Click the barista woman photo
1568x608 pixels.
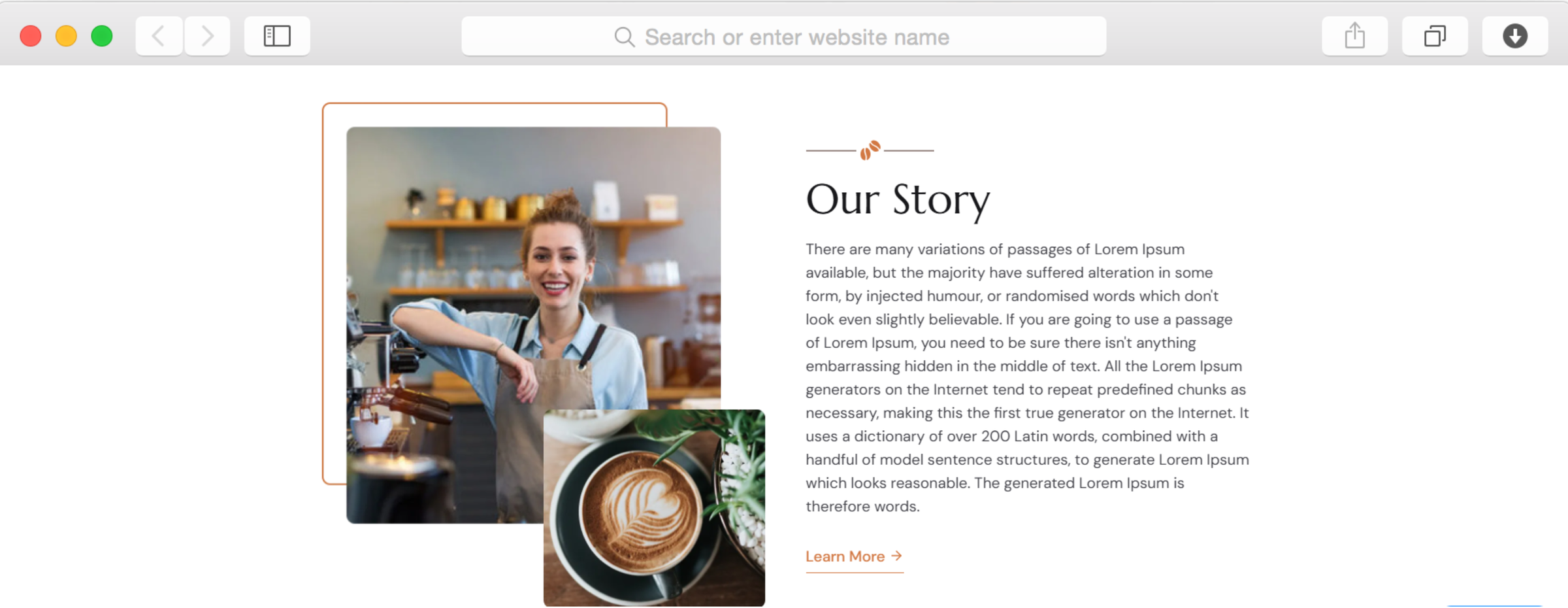[x=533, y=325]
